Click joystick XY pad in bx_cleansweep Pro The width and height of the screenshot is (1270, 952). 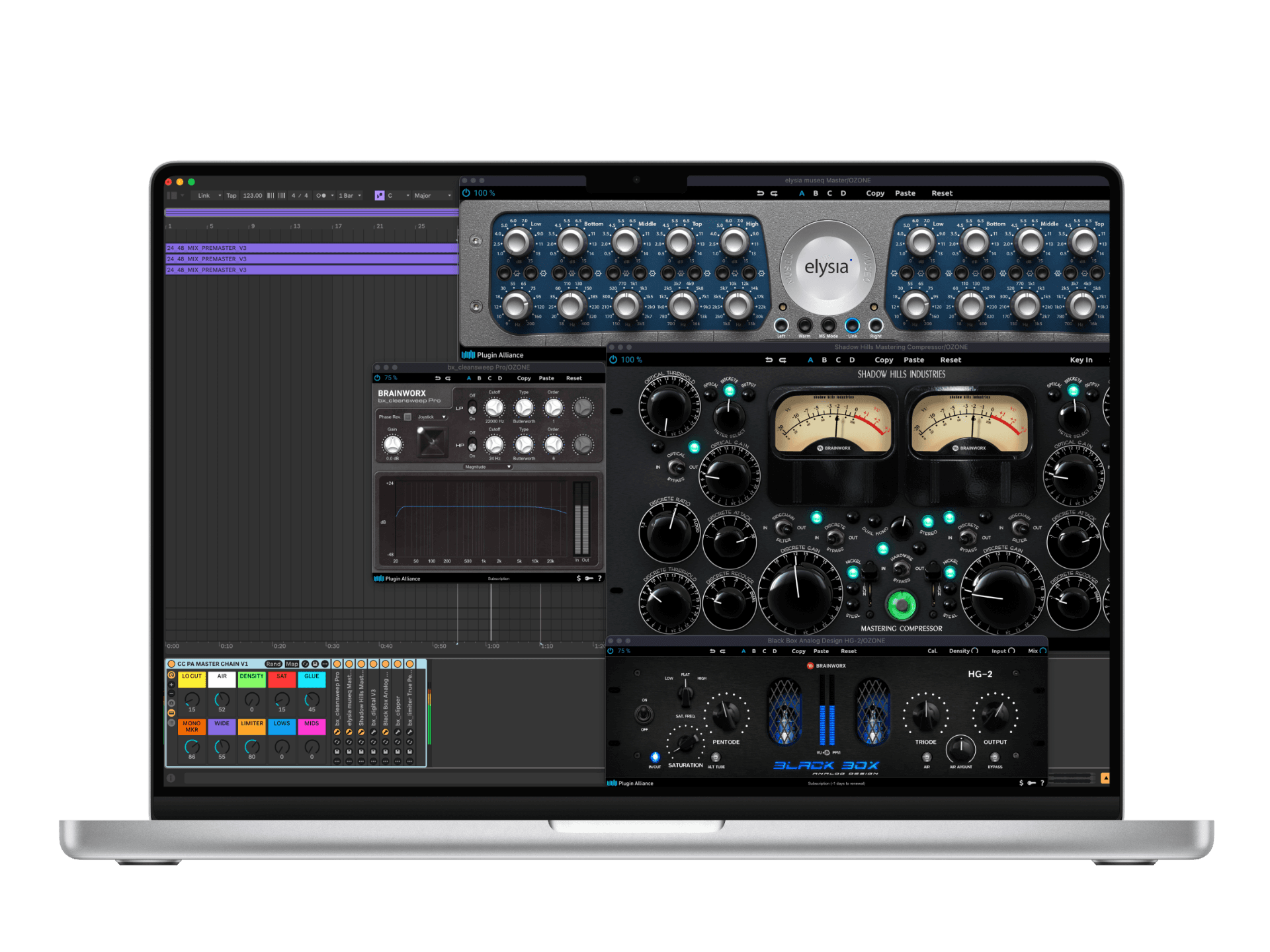tap(431, 442)
